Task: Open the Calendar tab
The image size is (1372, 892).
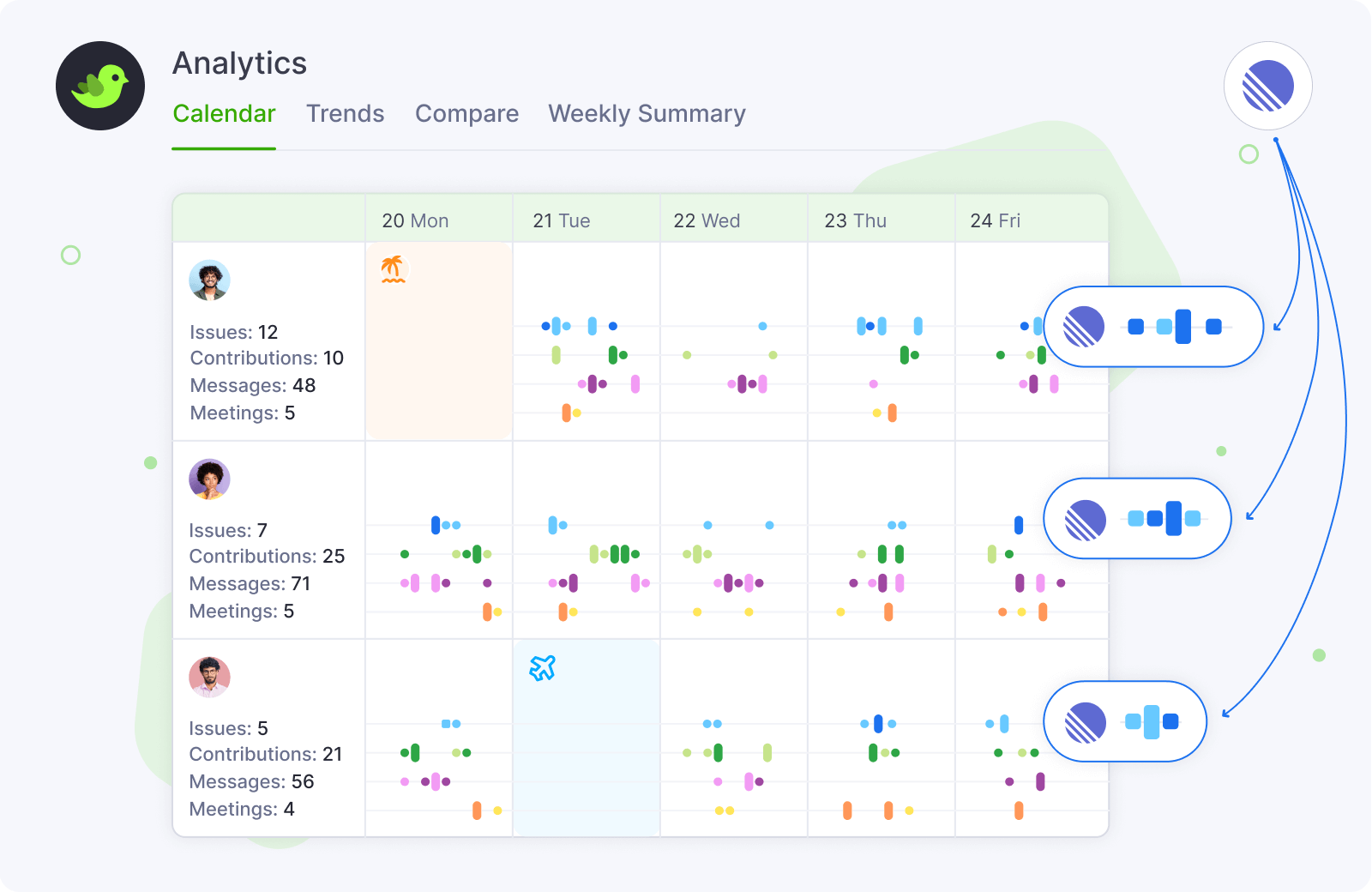Action: click(224, 114)
